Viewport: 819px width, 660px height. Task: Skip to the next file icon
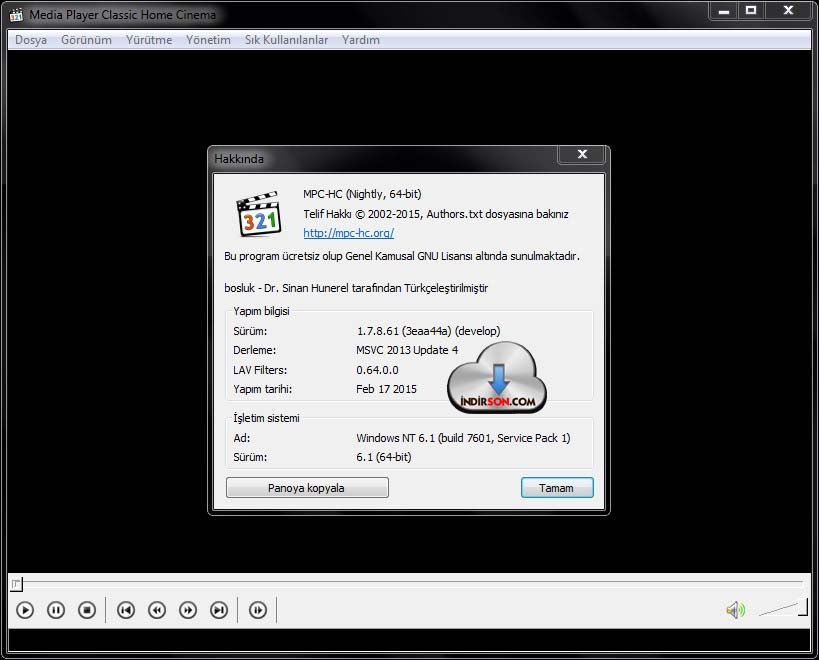click(x=219, y=610)
